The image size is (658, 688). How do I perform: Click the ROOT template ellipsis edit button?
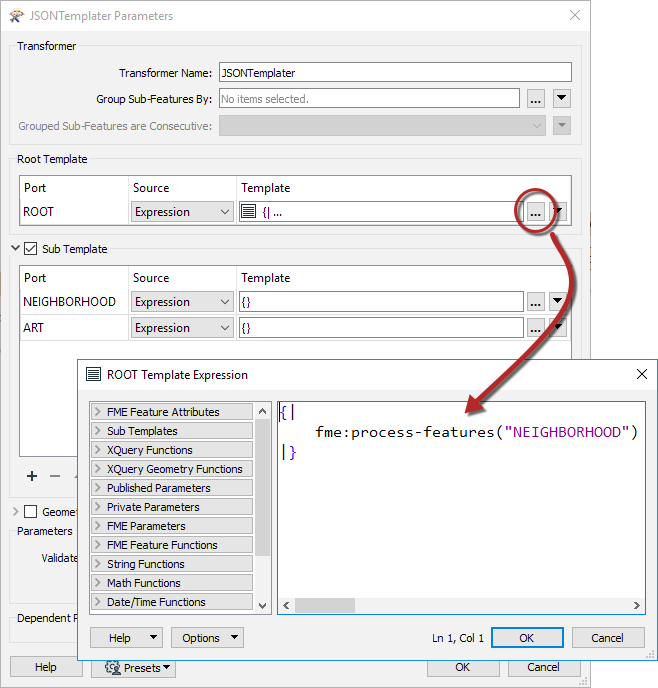[x=535, y=212]
